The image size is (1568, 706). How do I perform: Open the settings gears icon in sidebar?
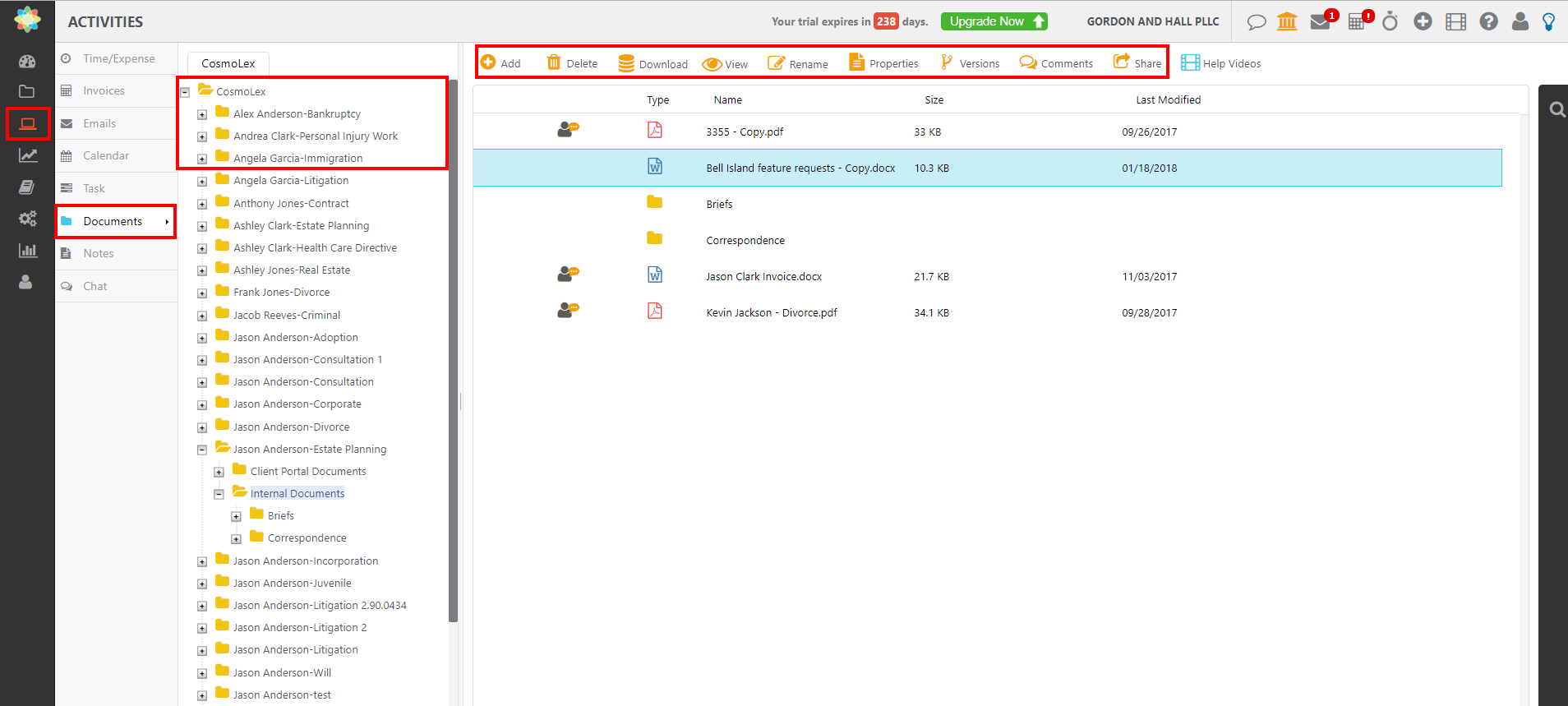pyautogui.click(x=28, y=219)
